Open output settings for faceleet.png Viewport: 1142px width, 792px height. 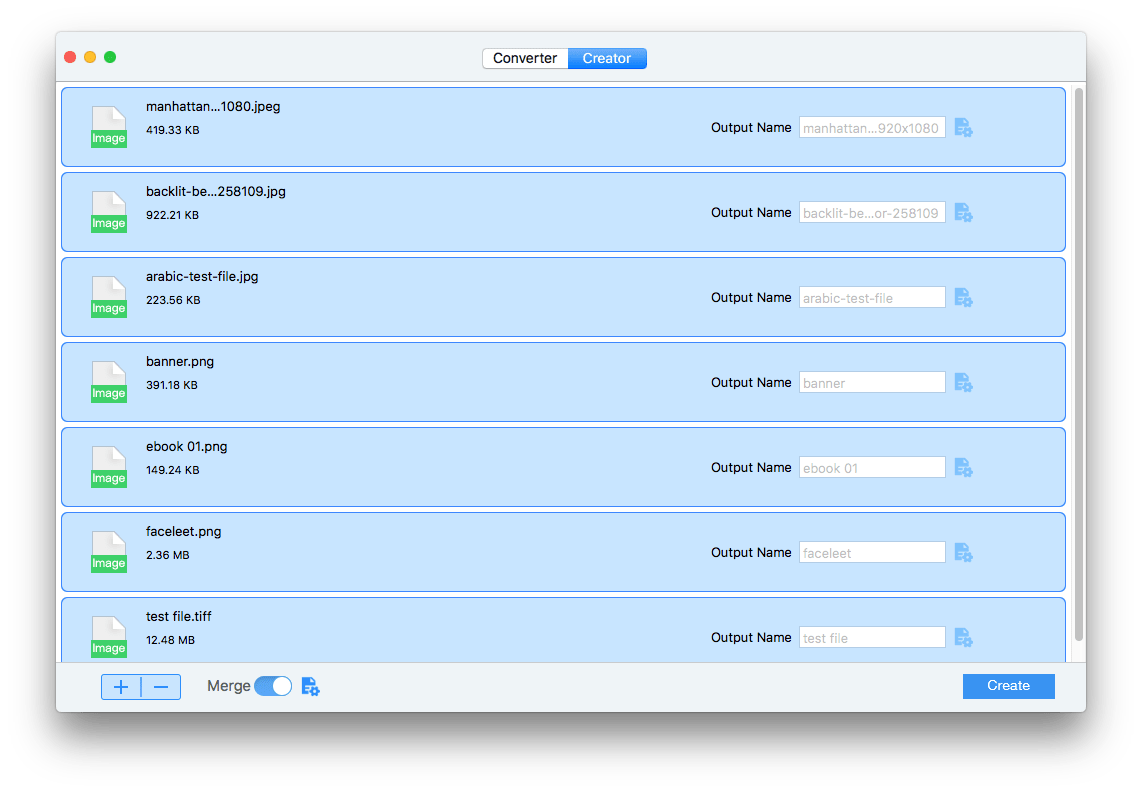[x=963, y=552]
